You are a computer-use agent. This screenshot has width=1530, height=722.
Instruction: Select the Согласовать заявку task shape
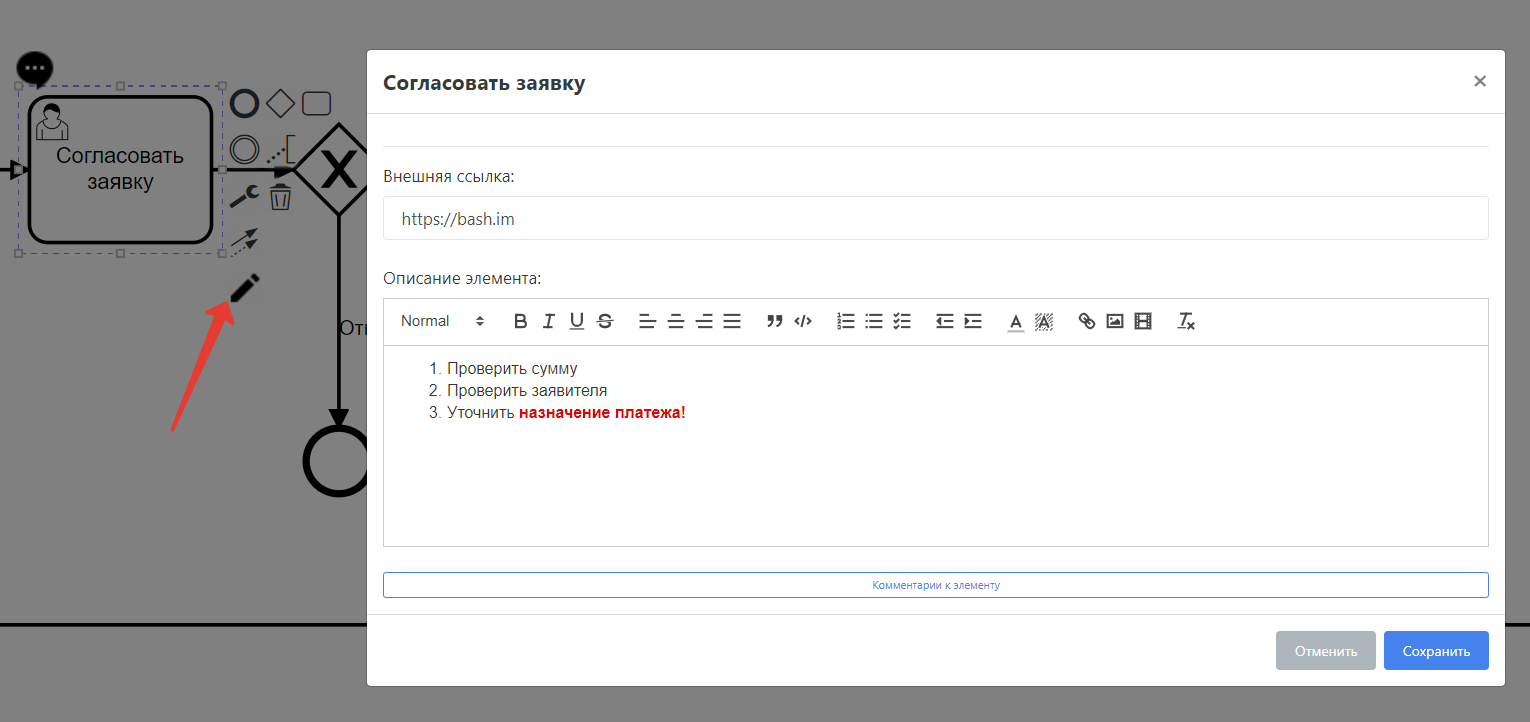click(x=120, y=169)
